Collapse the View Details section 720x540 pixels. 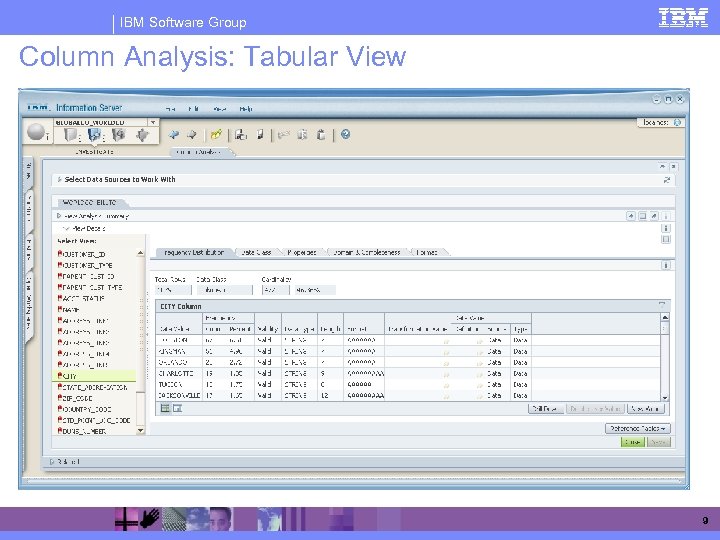[66, 228]
